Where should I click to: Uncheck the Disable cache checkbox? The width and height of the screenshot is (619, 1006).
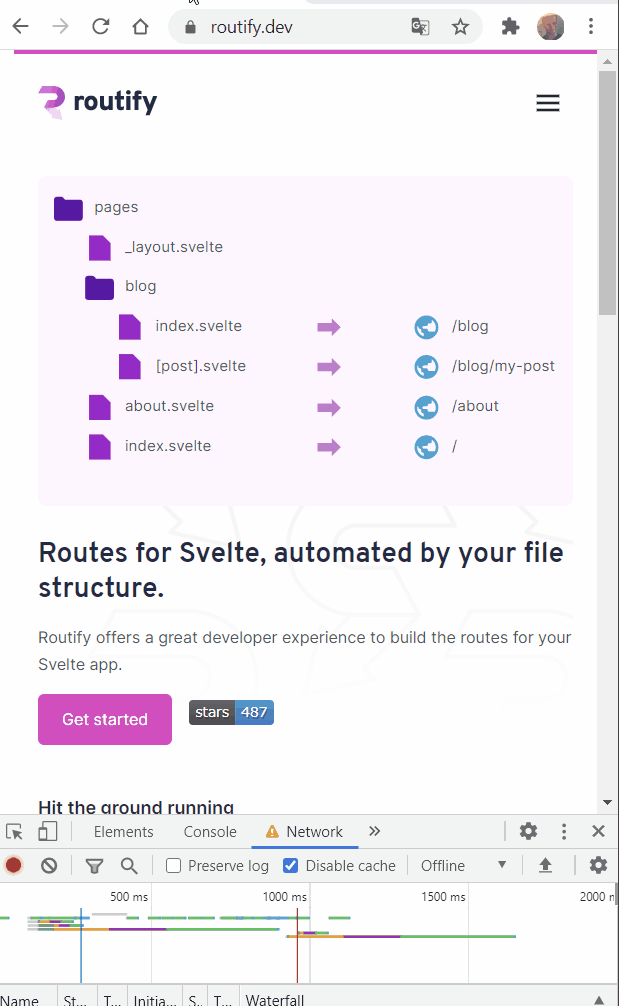click(291, 866)
